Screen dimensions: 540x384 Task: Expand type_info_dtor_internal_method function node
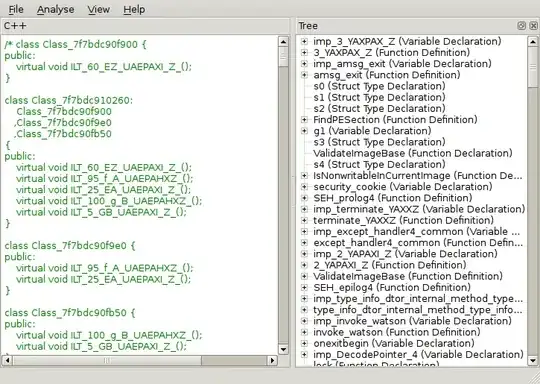click(x=304, y=310)
